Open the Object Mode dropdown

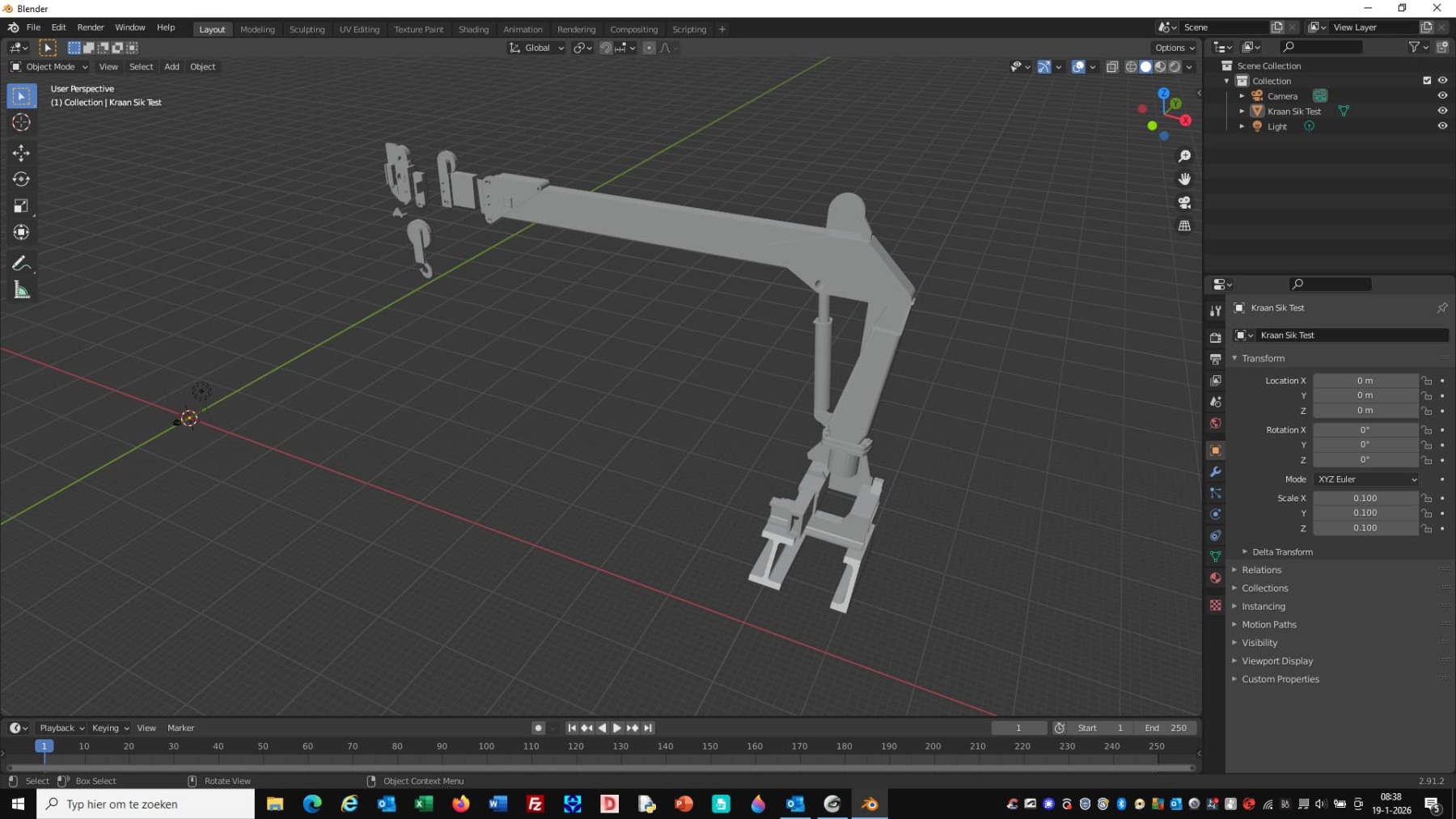click(x=50, y=67)
